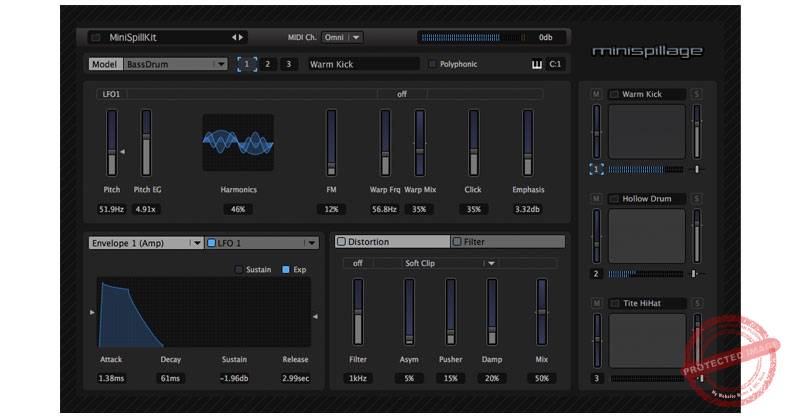Solo the Warm Kick channel
Screen dimensions: 800x417
point(696,94)
